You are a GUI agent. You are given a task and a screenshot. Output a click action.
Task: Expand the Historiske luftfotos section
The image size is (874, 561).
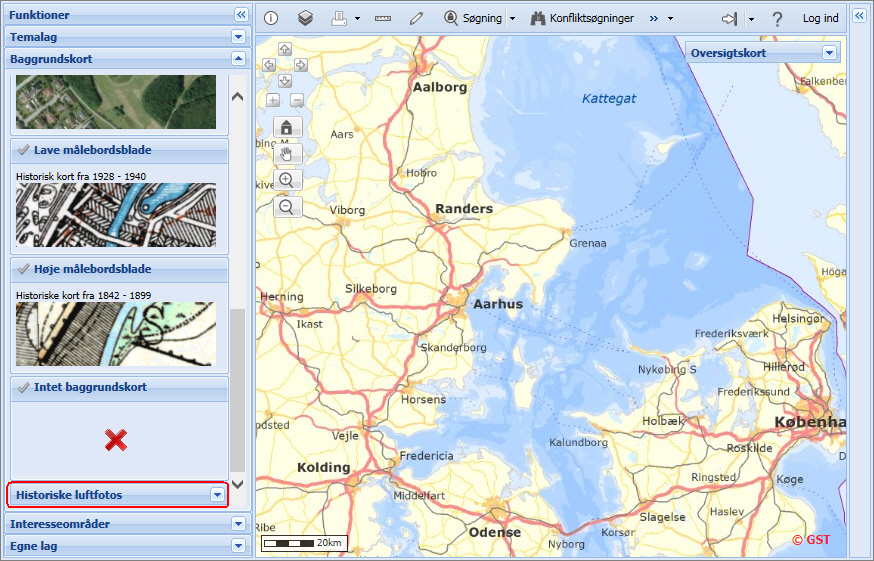tap(217, 495)
